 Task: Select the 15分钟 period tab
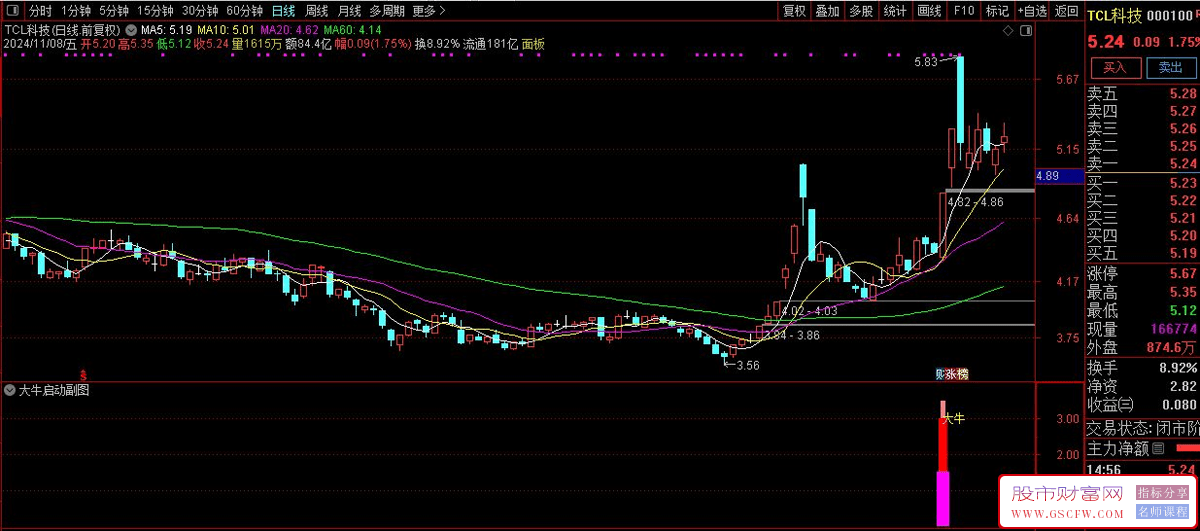[x=155, y=11]
